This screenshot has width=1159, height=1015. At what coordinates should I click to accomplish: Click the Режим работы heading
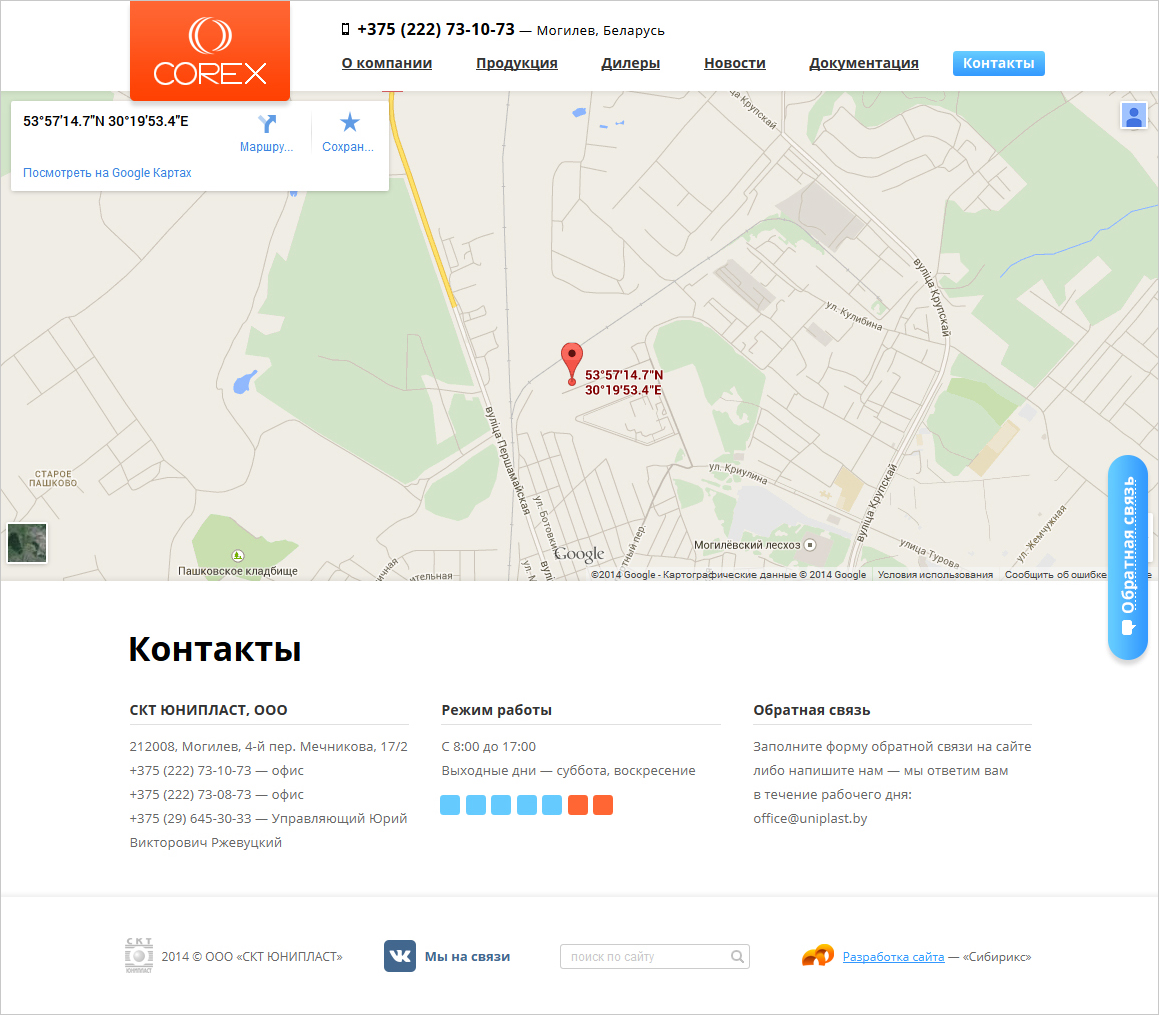[497, 710]
